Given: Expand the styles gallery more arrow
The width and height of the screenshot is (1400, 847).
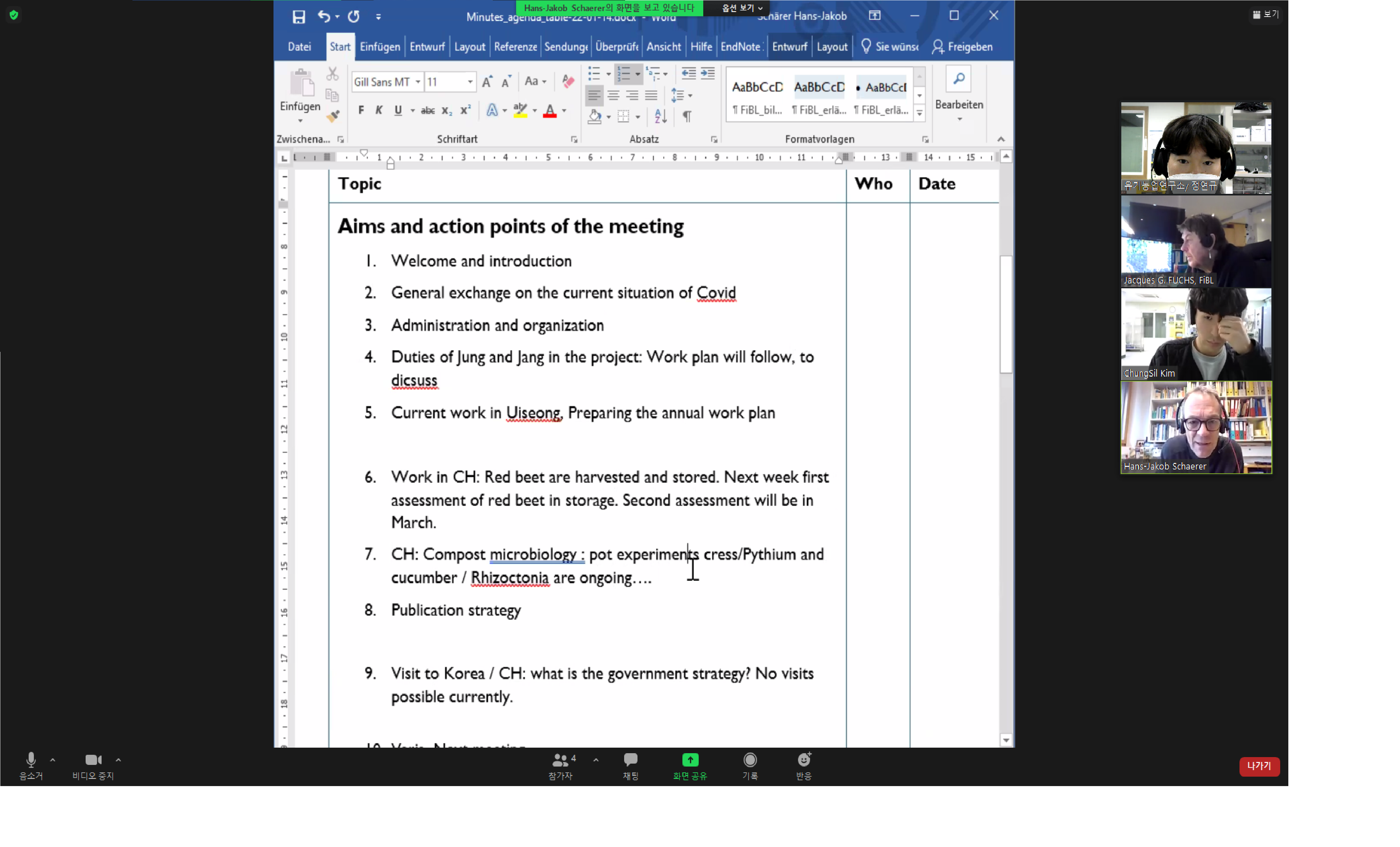Looking at the screenshot, I should tap(919, 113).
